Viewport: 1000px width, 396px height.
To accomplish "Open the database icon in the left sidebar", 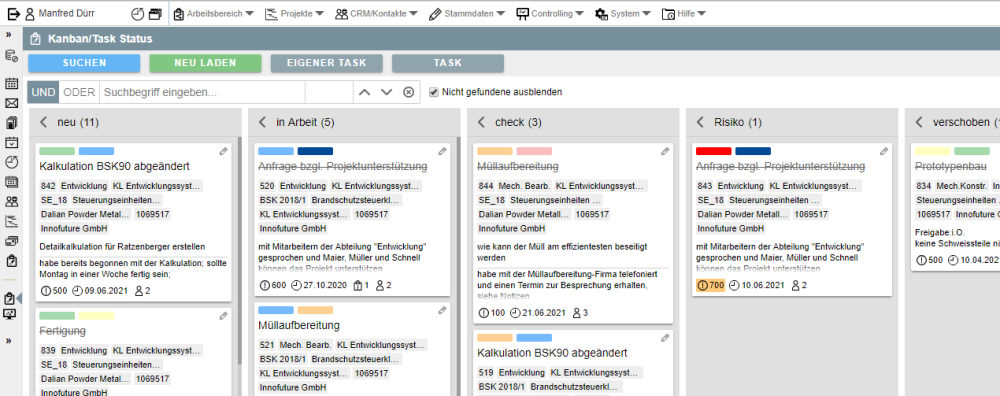I will [11, 56].
